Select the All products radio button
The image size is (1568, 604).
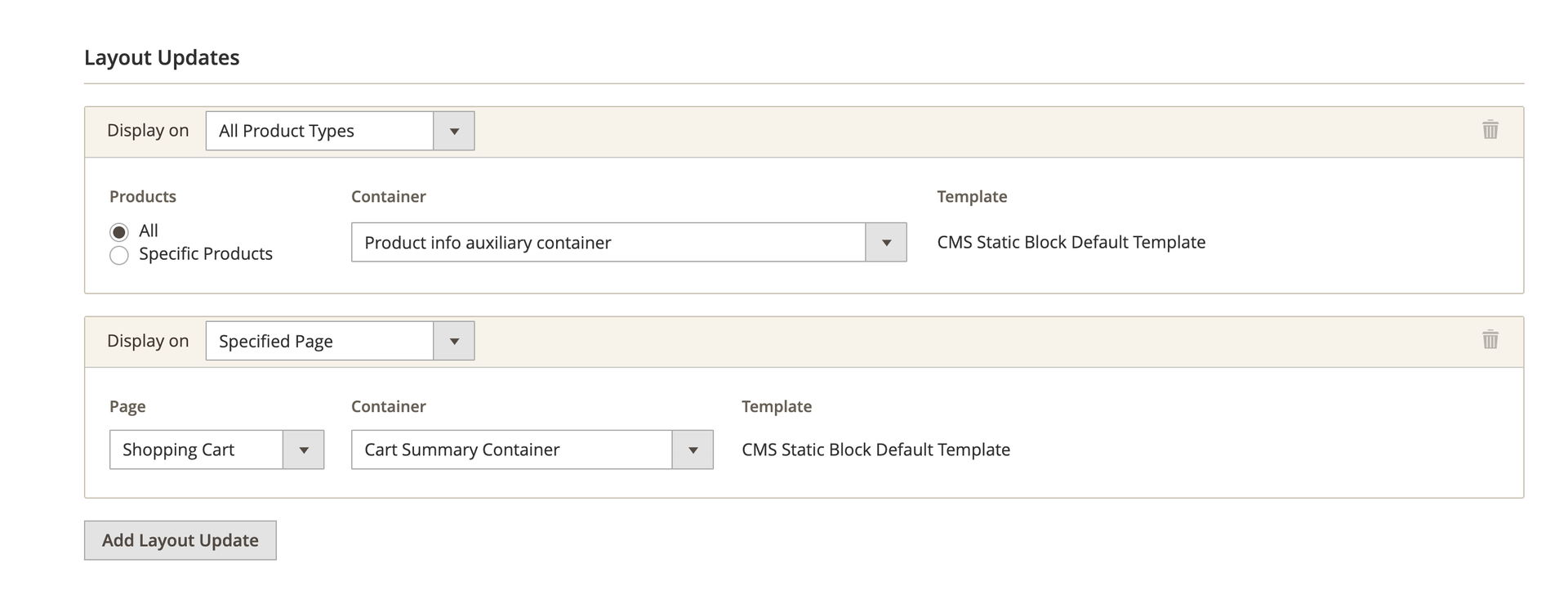119,232
